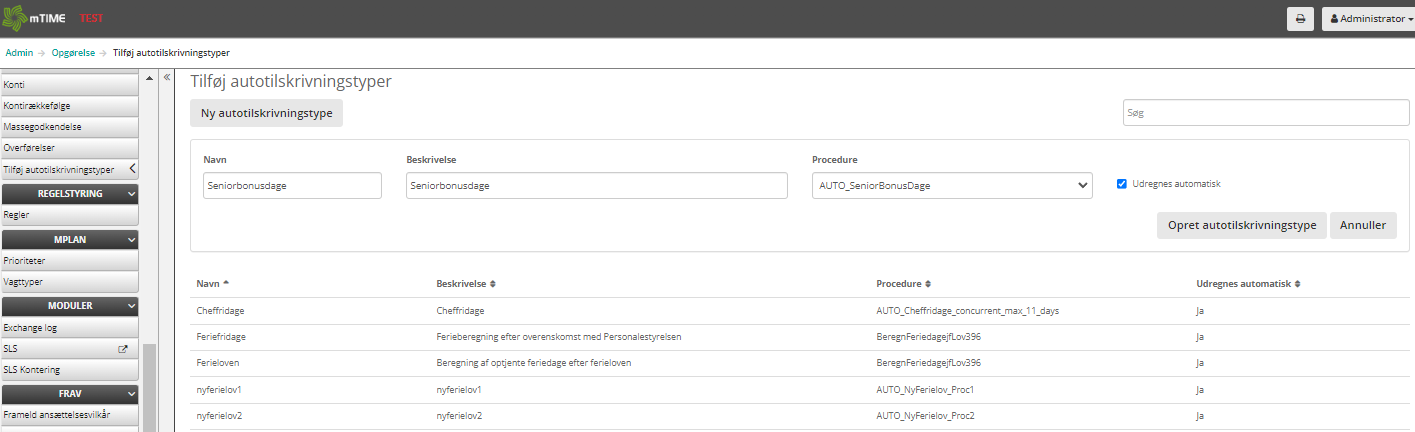Collapse sidebar with double-chevron icon

tap(167, 77)
